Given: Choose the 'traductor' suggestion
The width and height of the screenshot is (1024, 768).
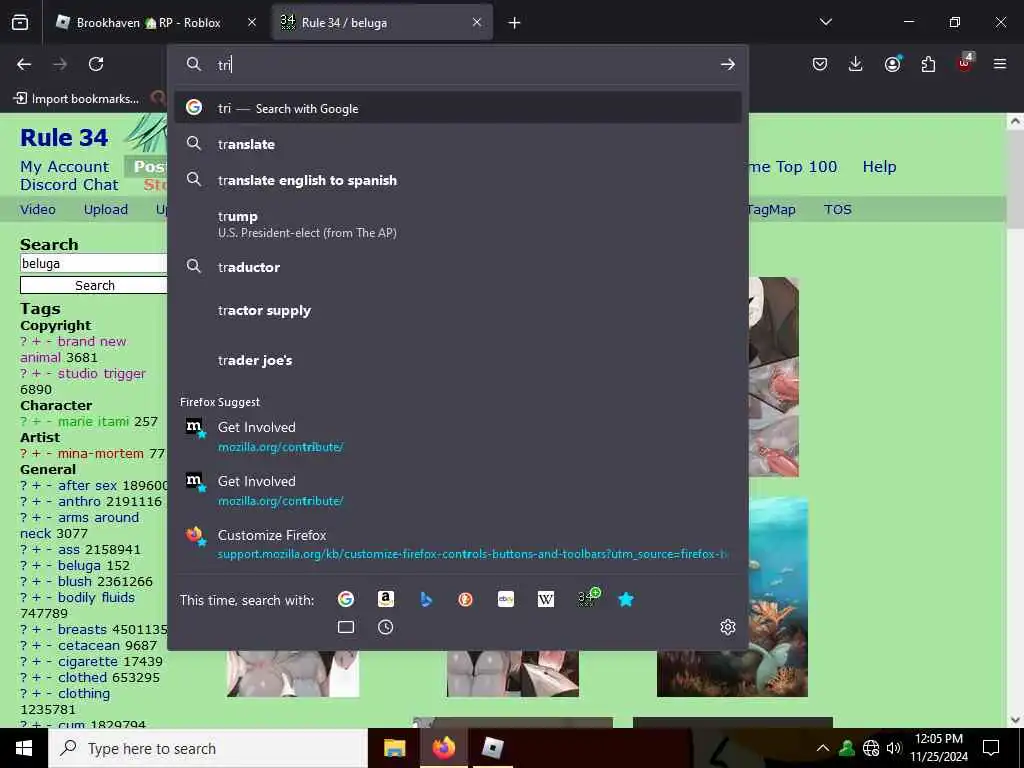Looking at the screenshot, I should [458, 266].
